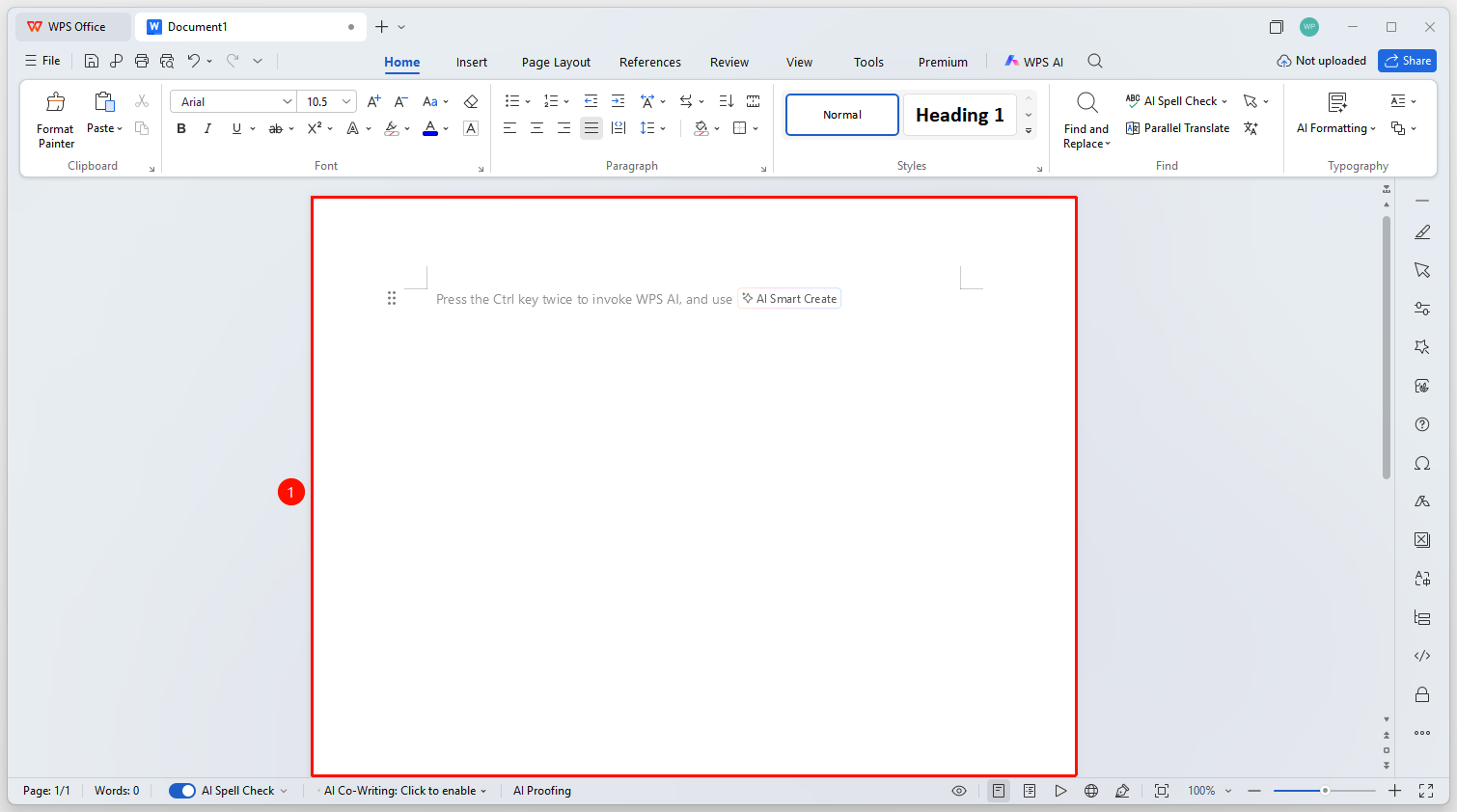Click Parallel Translate

pos(1177,128)
